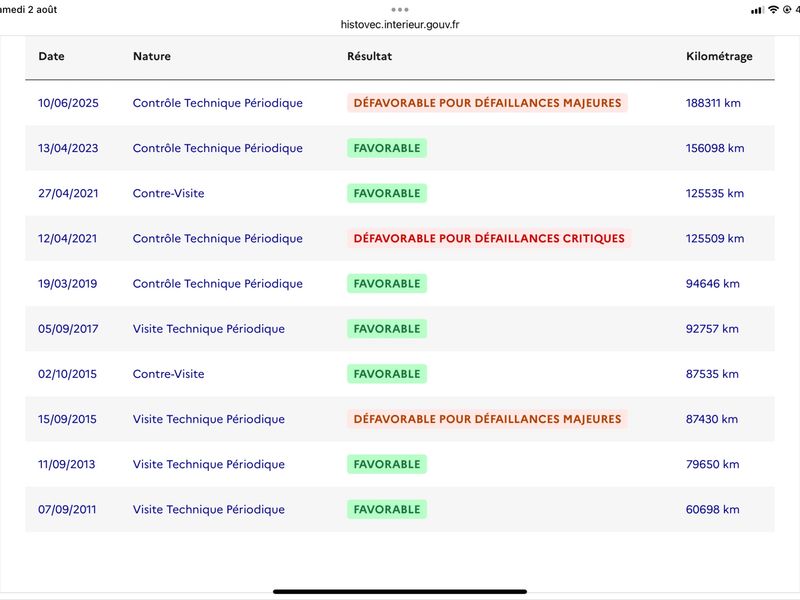Click the 125509 km mileage

coord(715,239)
